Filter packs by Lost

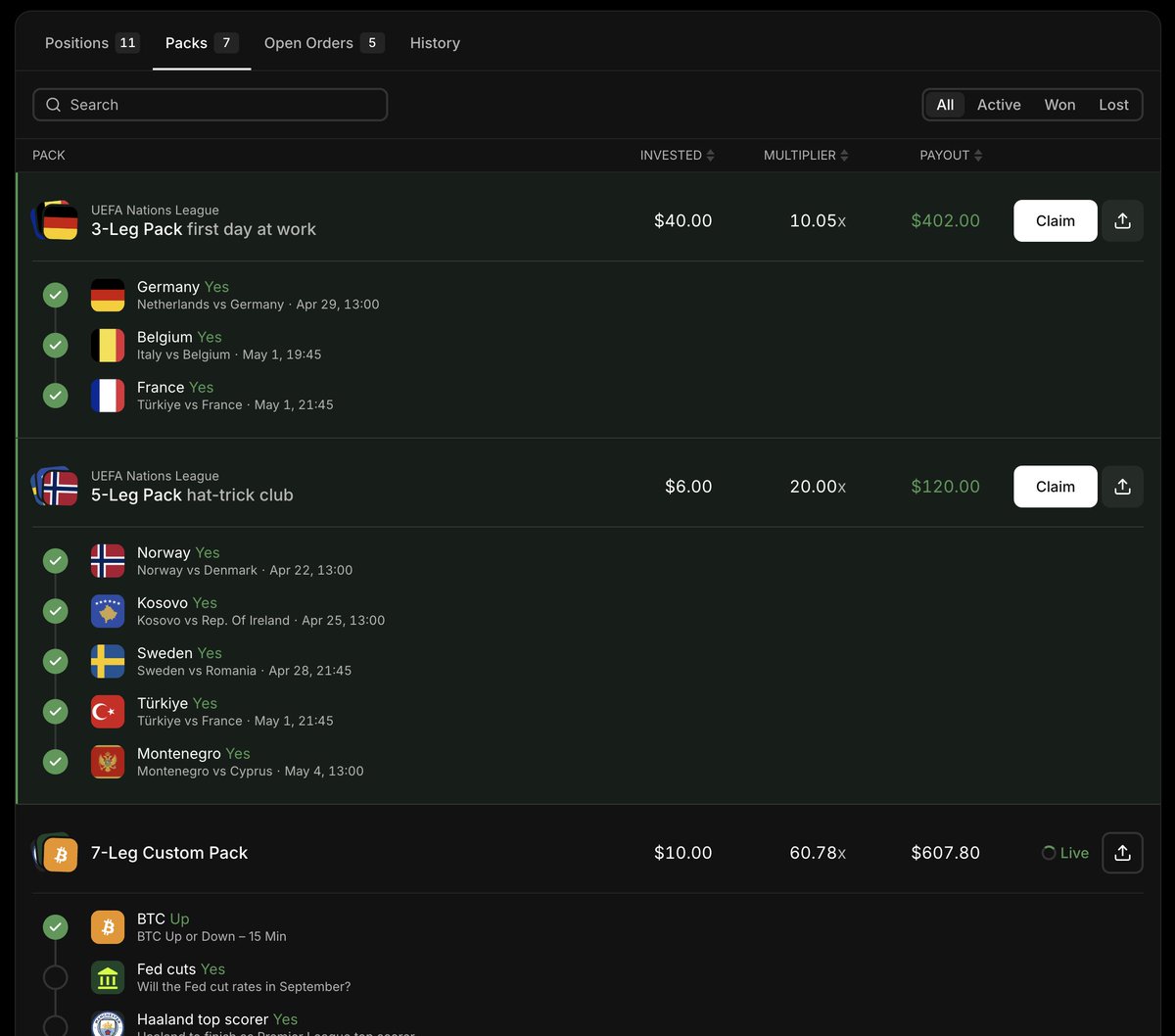(x=1113, y=105)
